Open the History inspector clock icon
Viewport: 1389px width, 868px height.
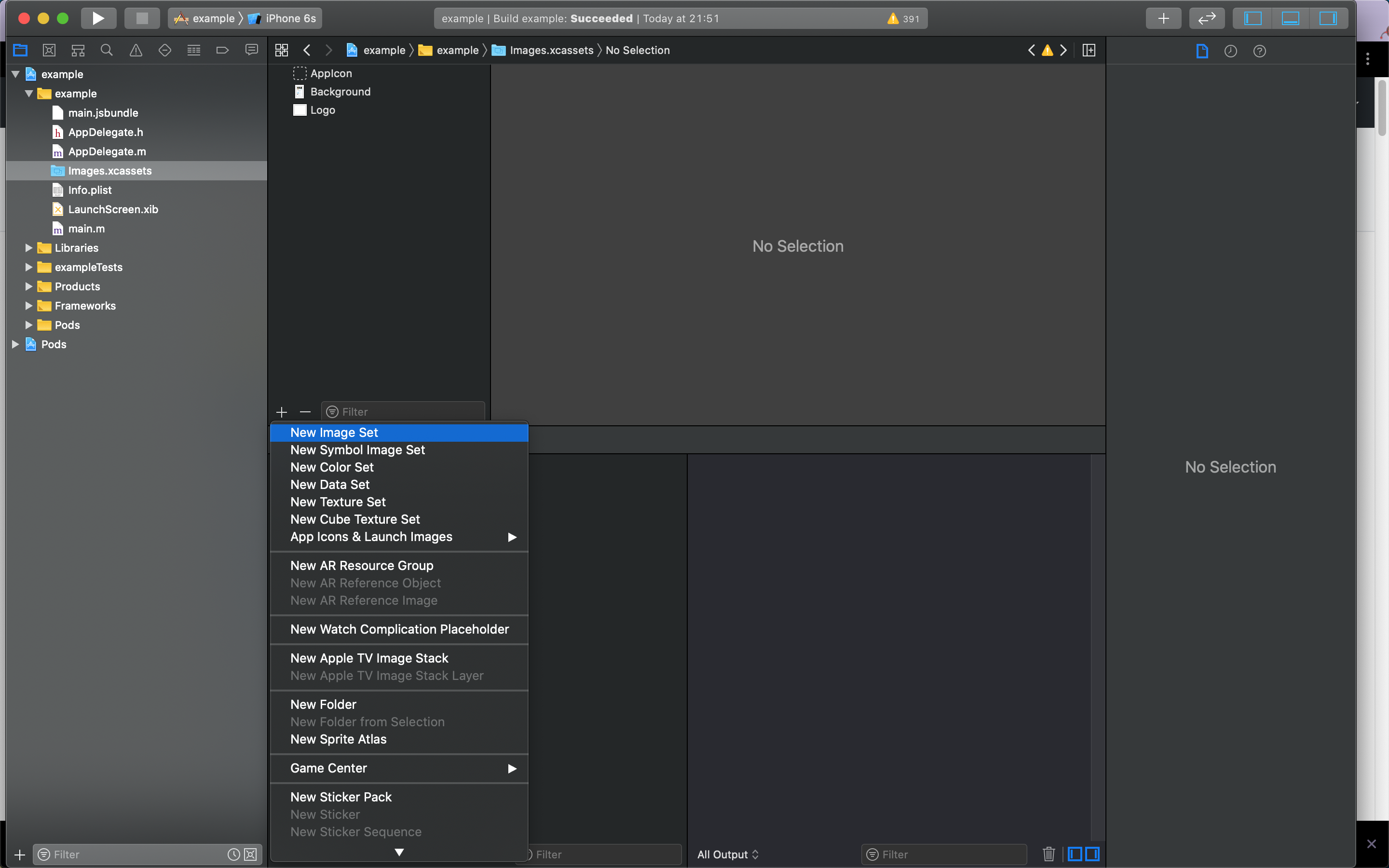point(1230,51)
